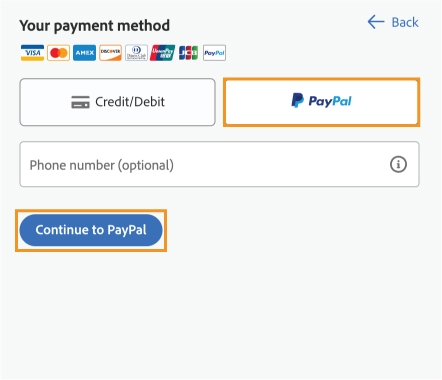Screen dimensions: 442x380
Task: Click the phone number info icon
Action: [398, 164]
